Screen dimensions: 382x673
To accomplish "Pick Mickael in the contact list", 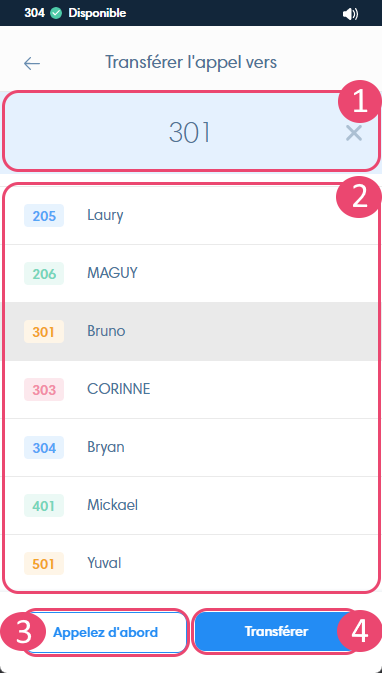I will (191, 505).
